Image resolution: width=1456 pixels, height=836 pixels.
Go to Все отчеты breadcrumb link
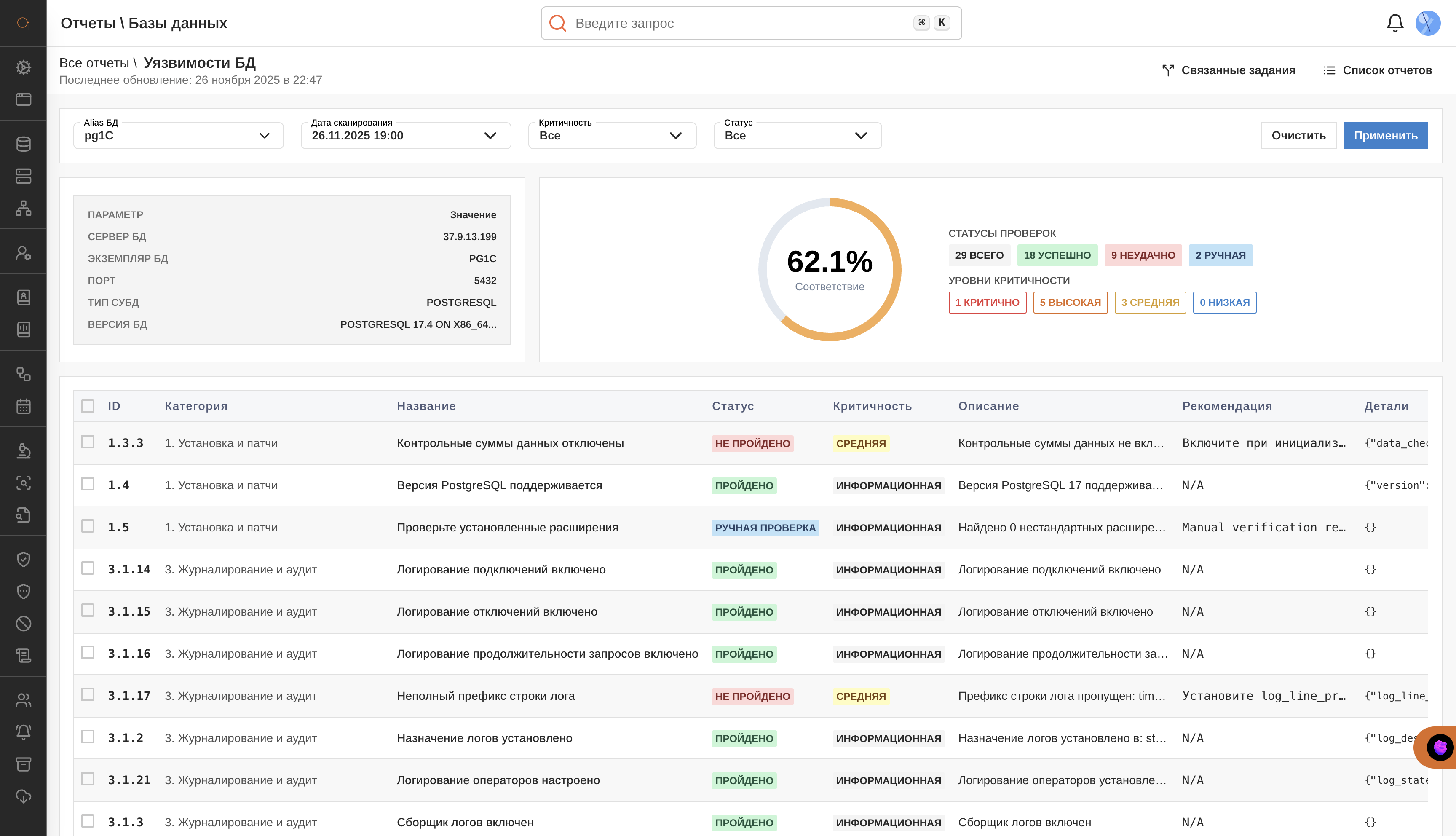[x=94, y=63]
